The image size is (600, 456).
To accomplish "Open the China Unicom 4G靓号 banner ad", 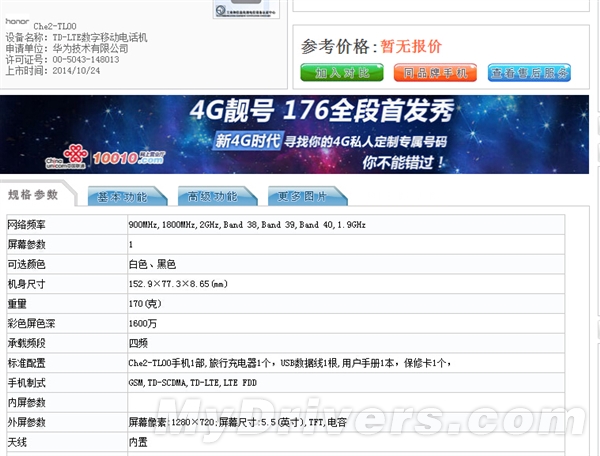I will click(x=294, y=134).
